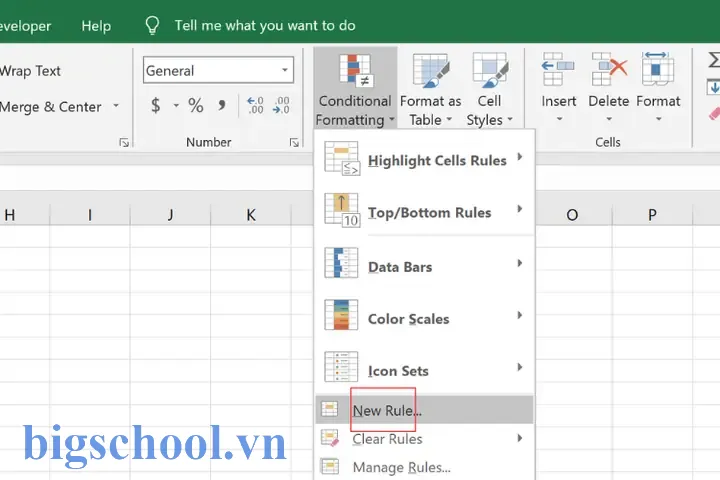720x480 pixels.
Task: Click the Format cells icon
Action: pyautogui.click(x=658, y=69)
